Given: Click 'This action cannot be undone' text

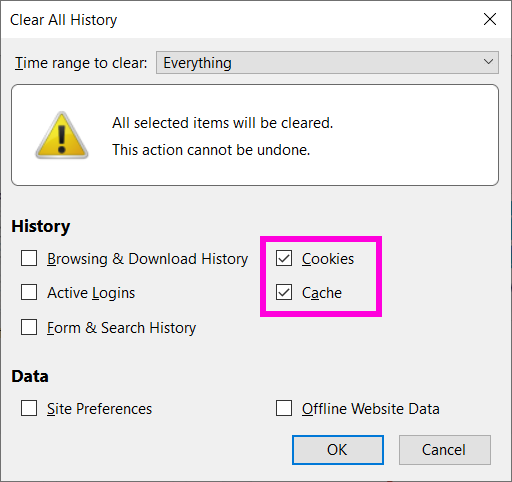Looking at the screenshot, I should [211, 150].
